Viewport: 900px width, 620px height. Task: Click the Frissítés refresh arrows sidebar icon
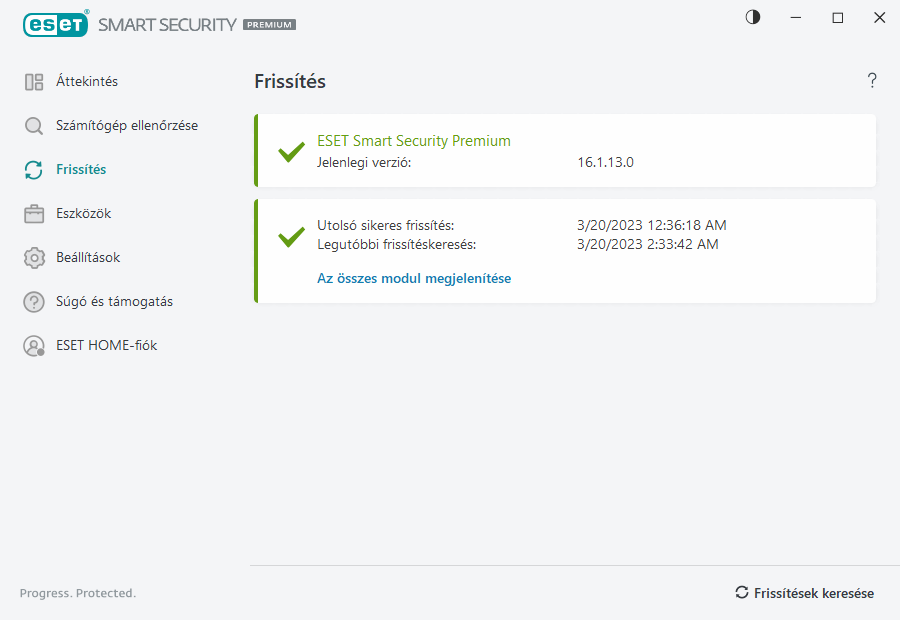(34, 170)
